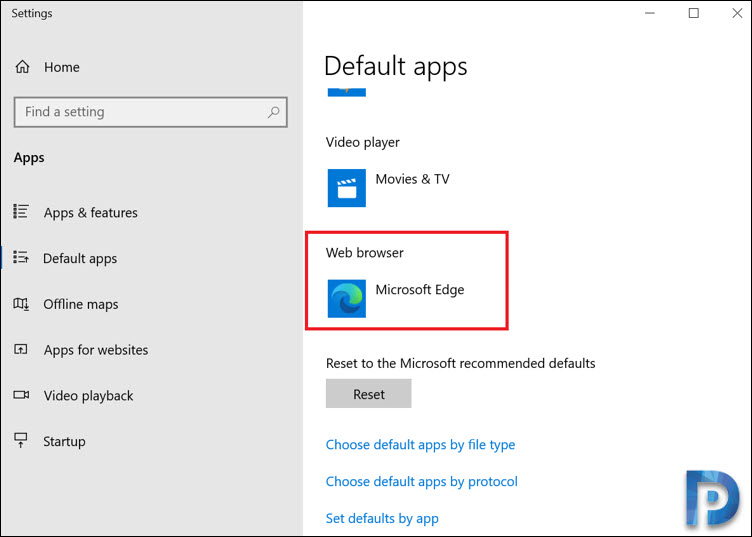Image resolution: width=752 pixels, height=537 pixels.
Task: Click the Startup monitor icon
Action: (21, 440)
